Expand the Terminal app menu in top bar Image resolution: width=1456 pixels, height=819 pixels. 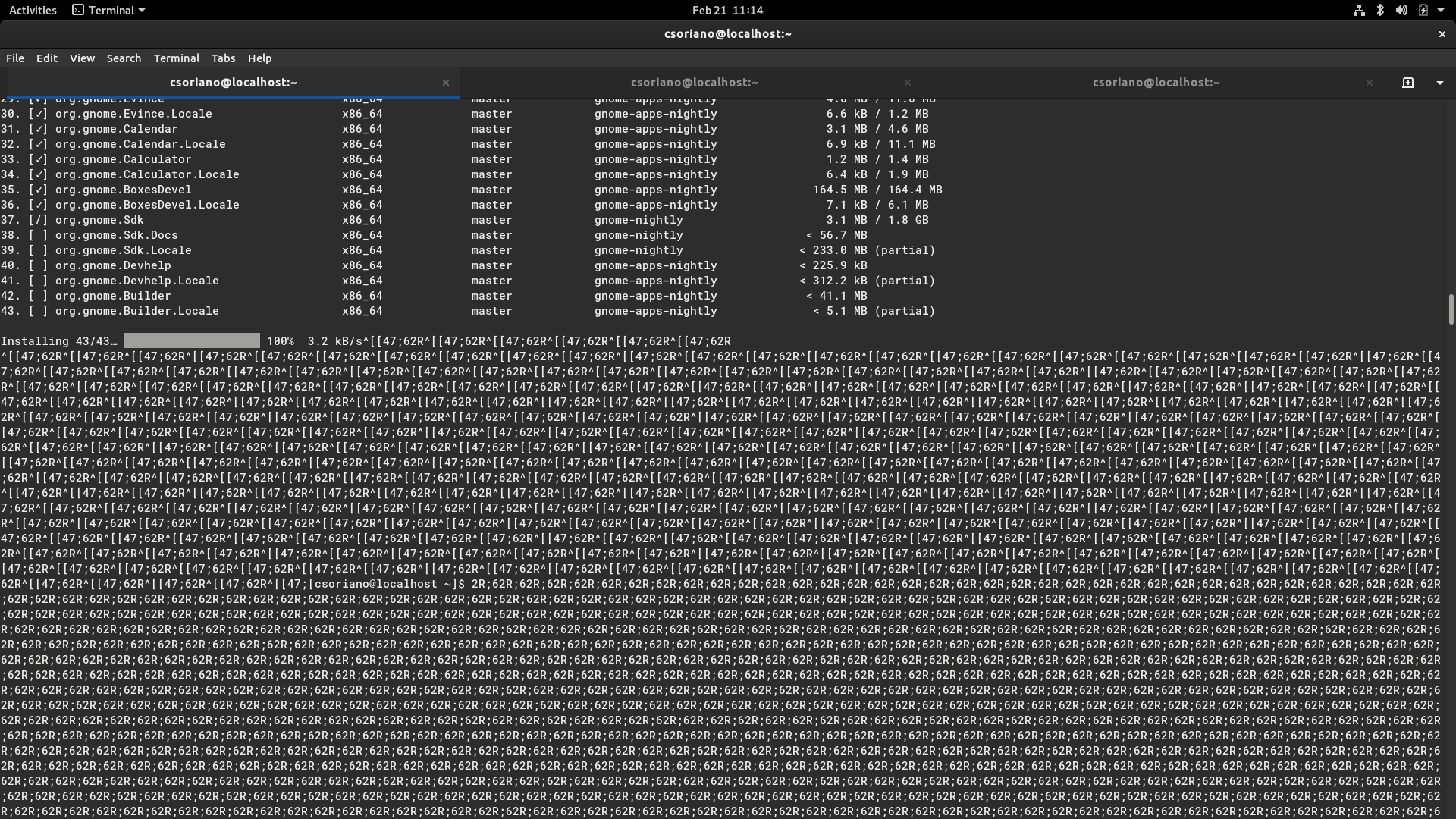(108, 10)
